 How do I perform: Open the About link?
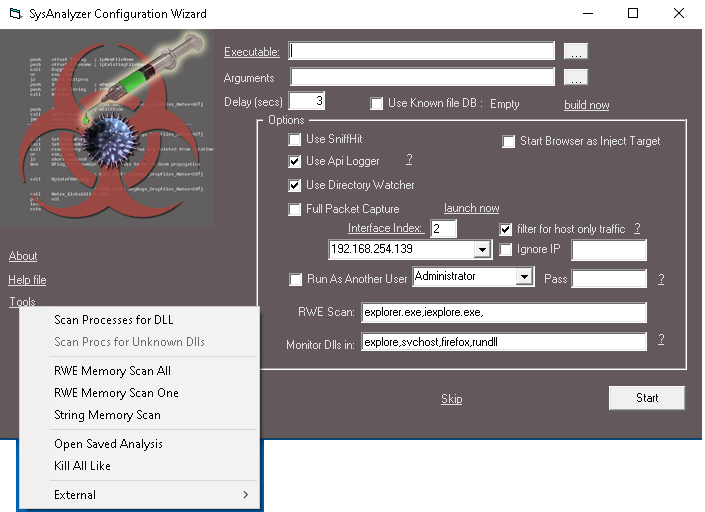[x=23, y=256]
